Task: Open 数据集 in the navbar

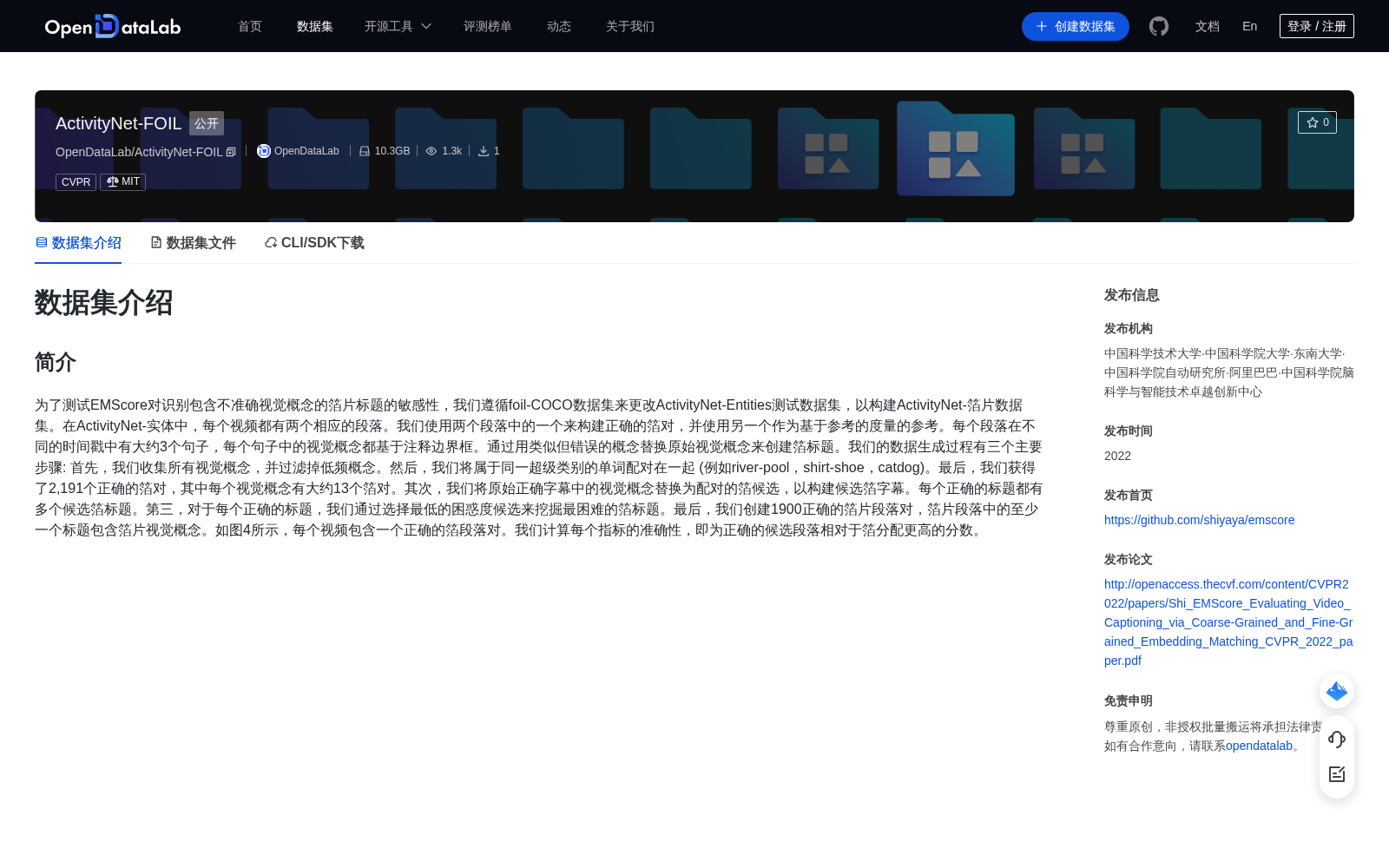Action: [x=315, y=26]
